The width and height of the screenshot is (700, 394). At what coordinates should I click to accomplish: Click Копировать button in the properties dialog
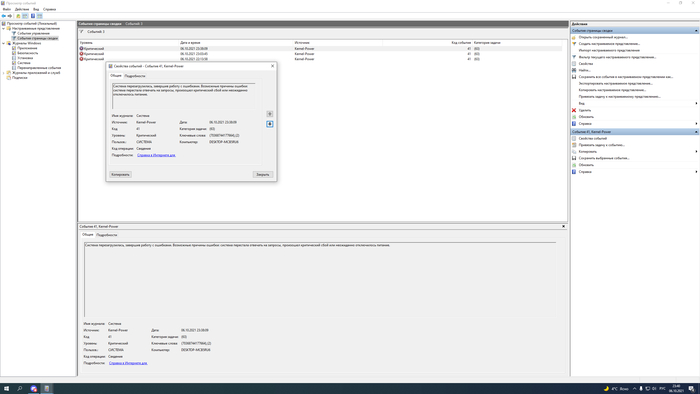click(x=120, y=174)
